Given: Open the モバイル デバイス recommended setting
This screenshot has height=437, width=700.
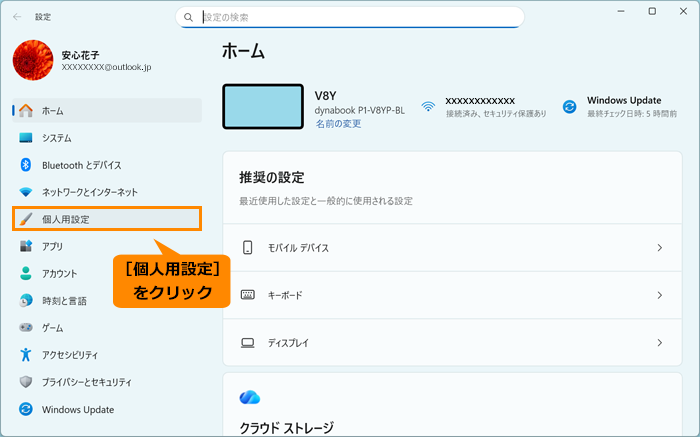Looking at the screenshot, I should 452,247.
